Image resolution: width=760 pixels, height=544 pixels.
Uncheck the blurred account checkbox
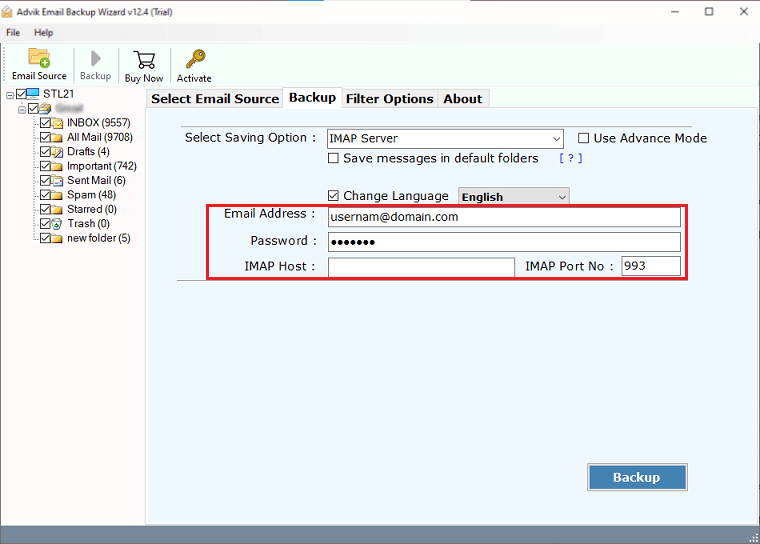tap(33, 108)
